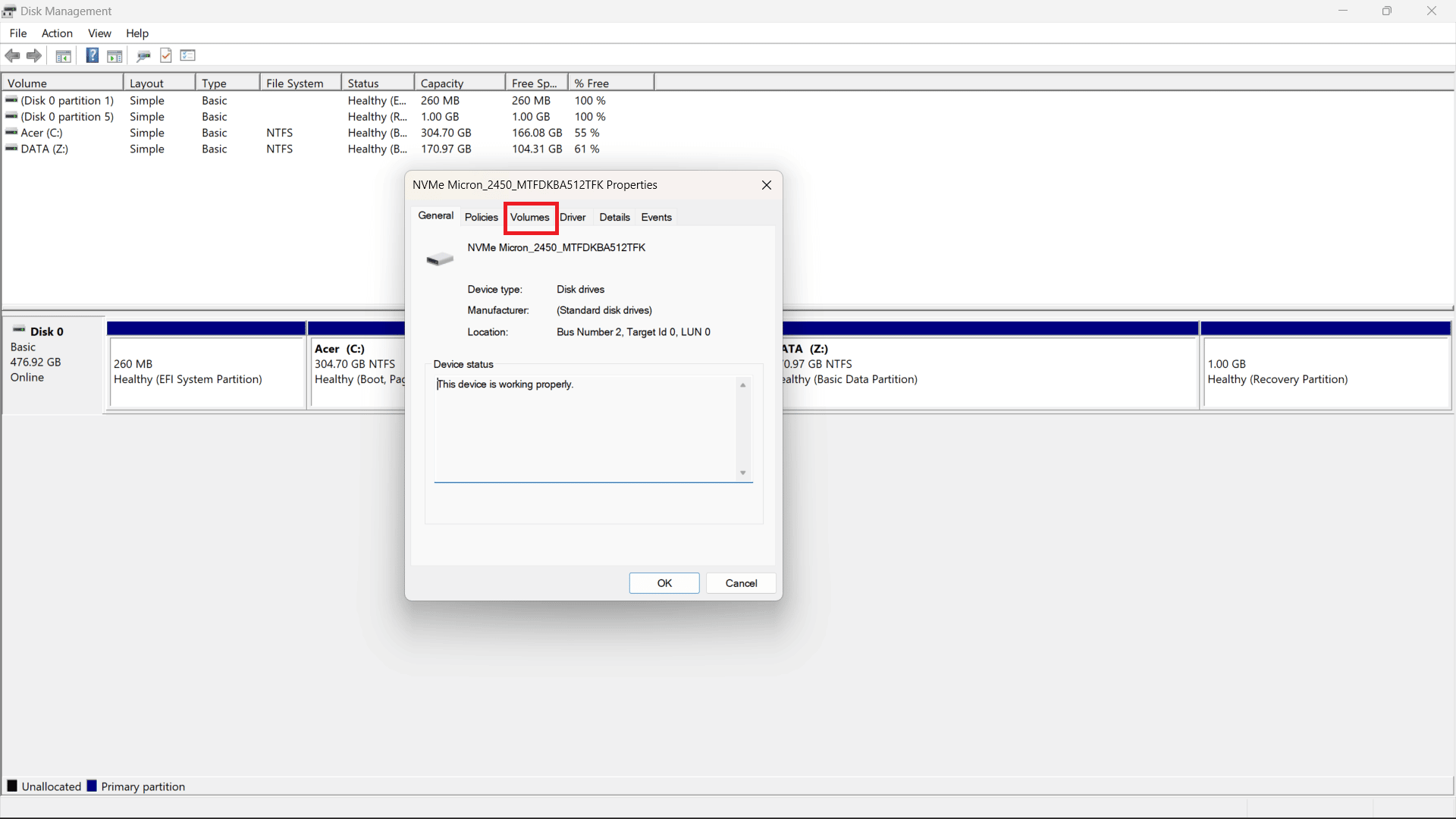
Task: Click '(Standard disk drives)' manufacturer value
Action: pos(604,310)
